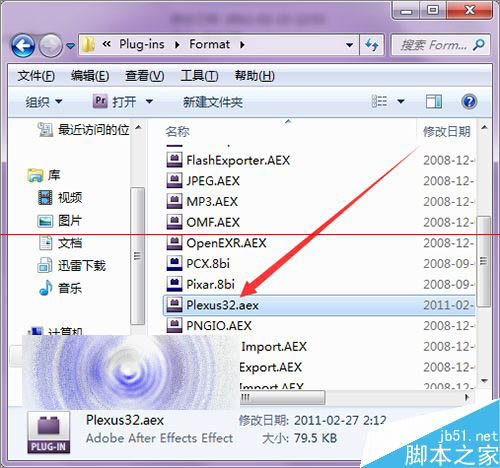Sort by the 名称 column header
The width and height of the screenshot is (500, 468).
(x=177, y=132)
